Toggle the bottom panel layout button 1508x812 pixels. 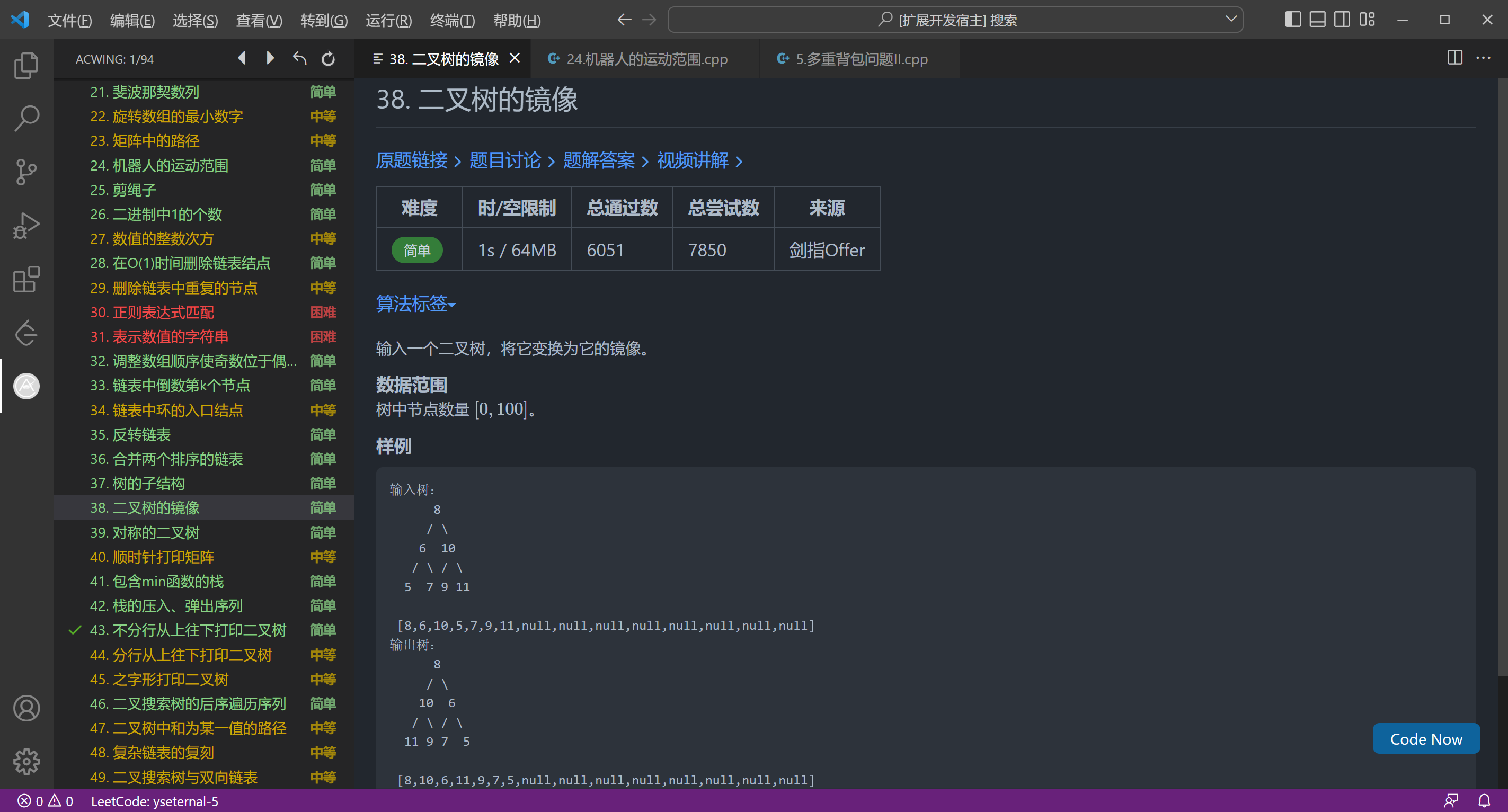pos(1317,20)
